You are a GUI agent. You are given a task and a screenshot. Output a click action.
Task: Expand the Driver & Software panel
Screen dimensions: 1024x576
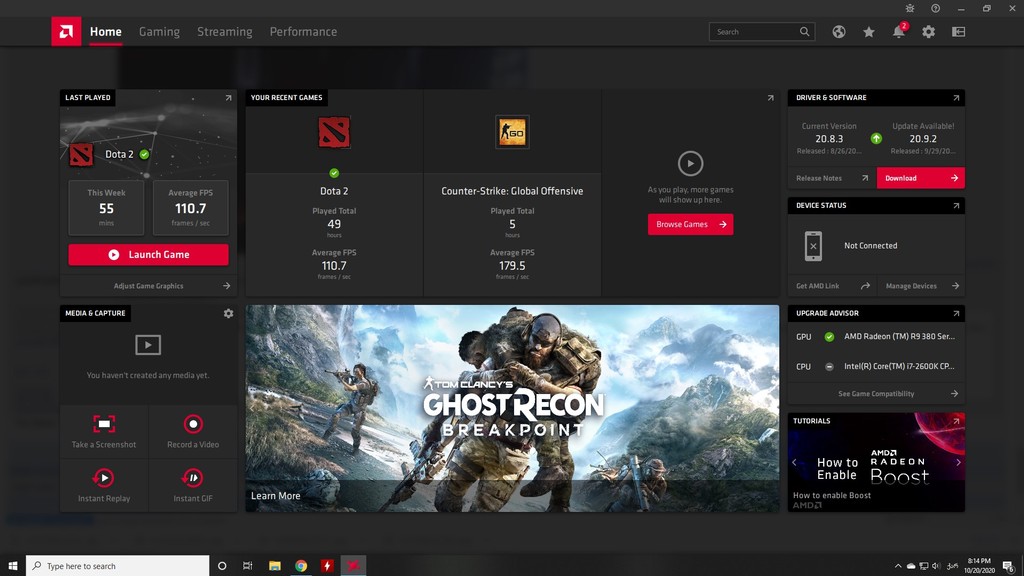(956, 98)
